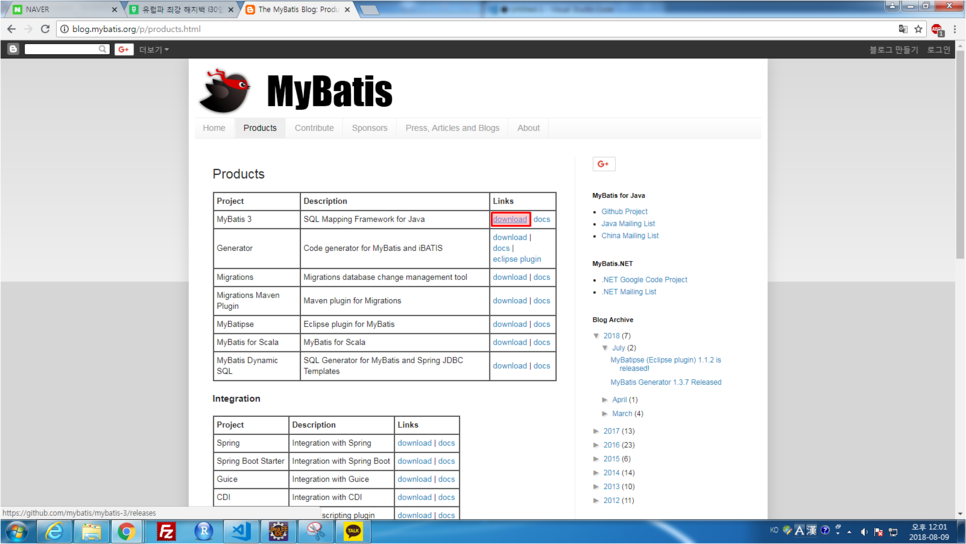Click 블로그 만들기 in the navbar

(893, 50)
